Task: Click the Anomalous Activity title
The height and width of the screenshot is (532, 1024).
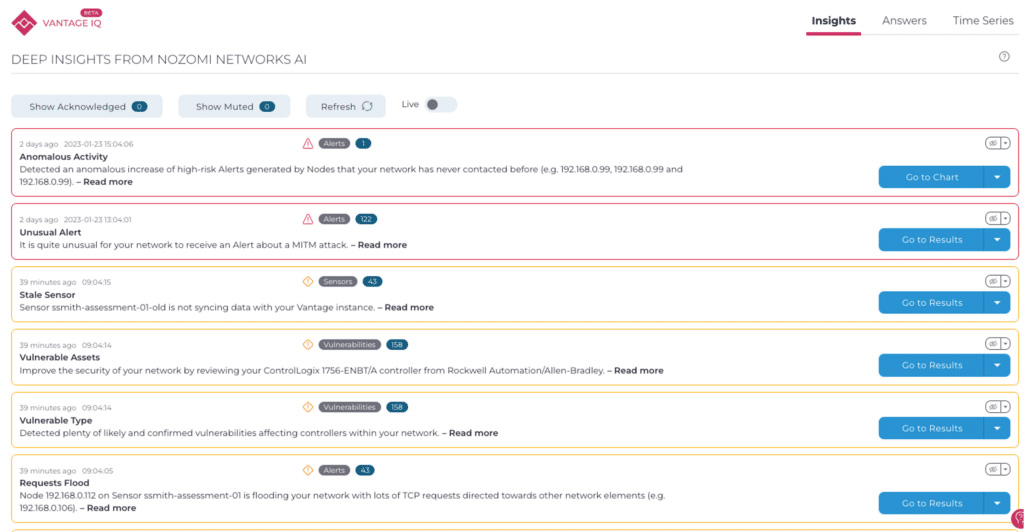Action: point(63,157)
